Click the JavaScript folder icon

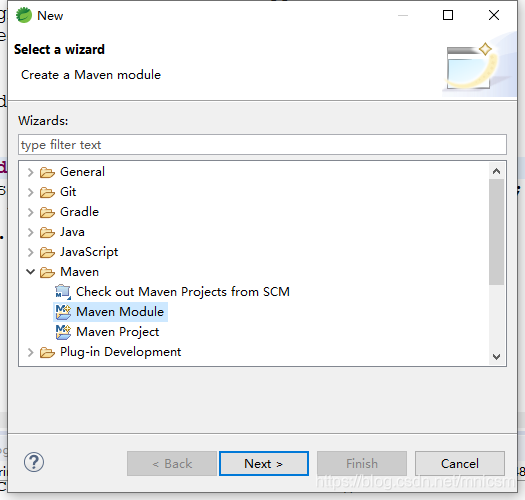click(47, 253)
